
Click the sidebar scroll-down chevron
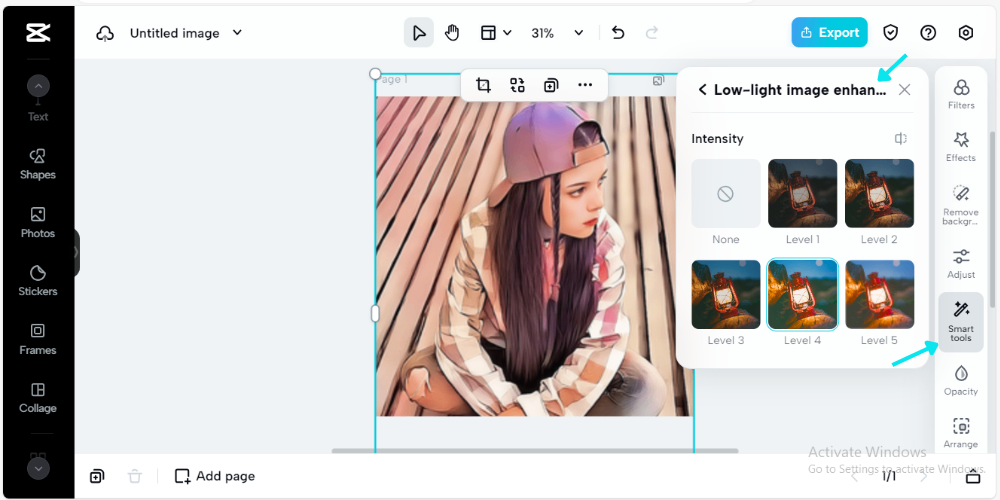(38, 469)
